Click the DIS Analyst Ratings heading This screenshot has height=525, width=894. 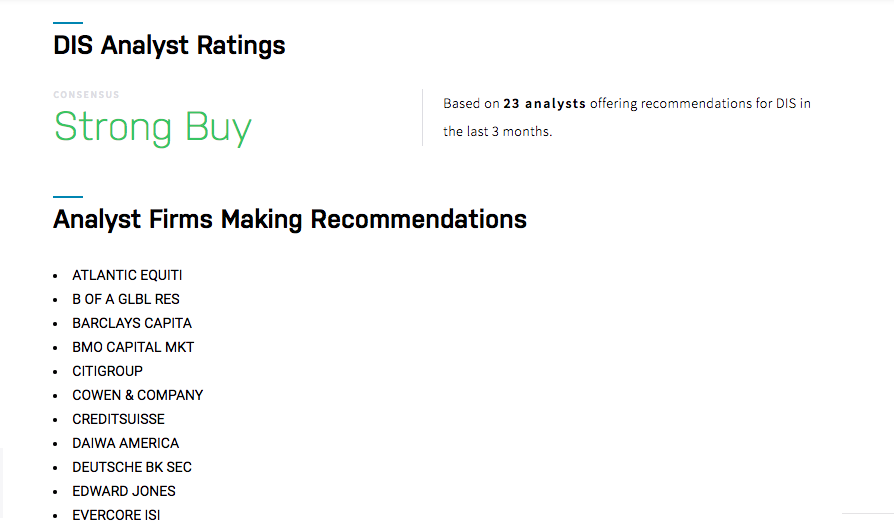pos(169,46)
